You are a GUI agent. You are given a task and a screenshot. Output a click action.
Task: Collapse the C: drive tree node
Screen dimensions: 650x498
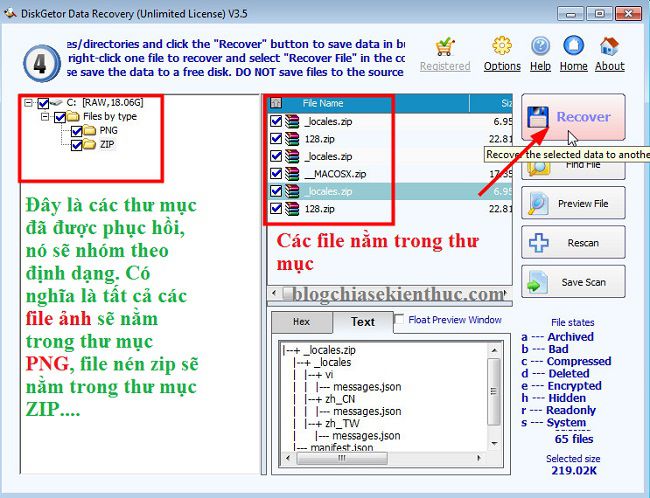[x=28, y=102]
